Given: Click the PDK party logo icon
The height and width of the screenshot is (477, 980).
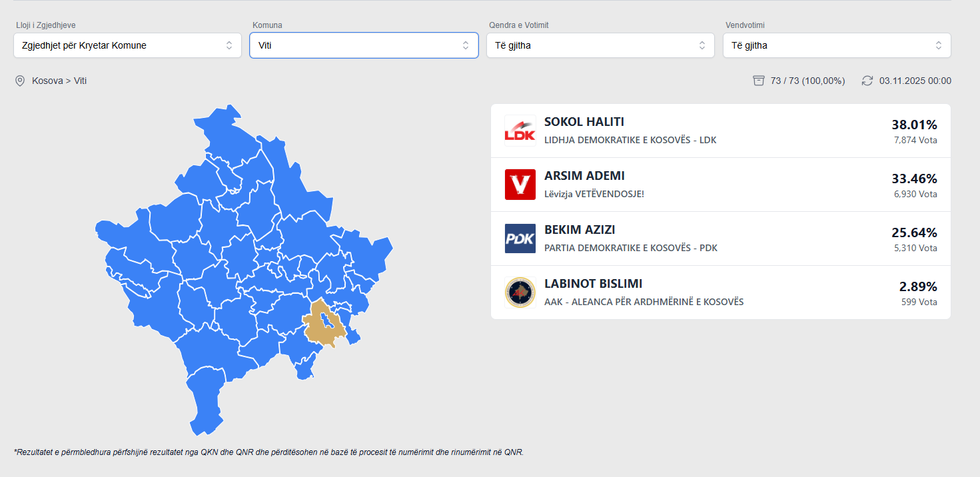Looking at the screenshot, I should coord(520,239).
